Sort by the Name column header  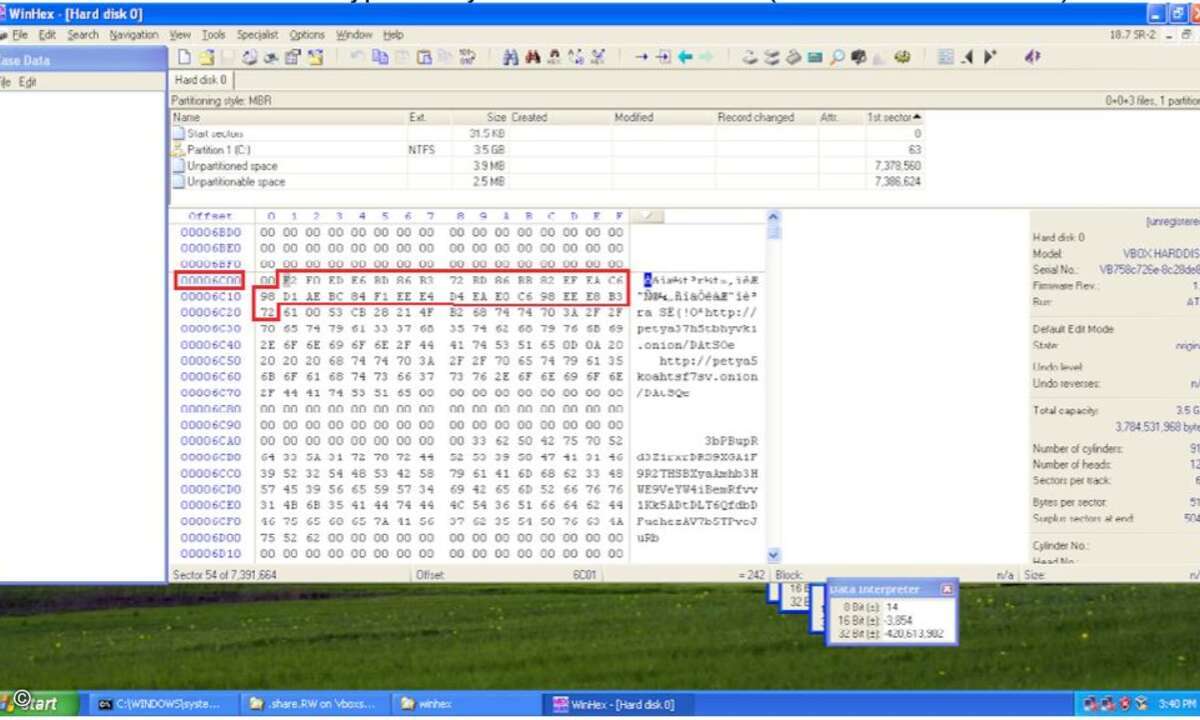[x=287, y=117]
